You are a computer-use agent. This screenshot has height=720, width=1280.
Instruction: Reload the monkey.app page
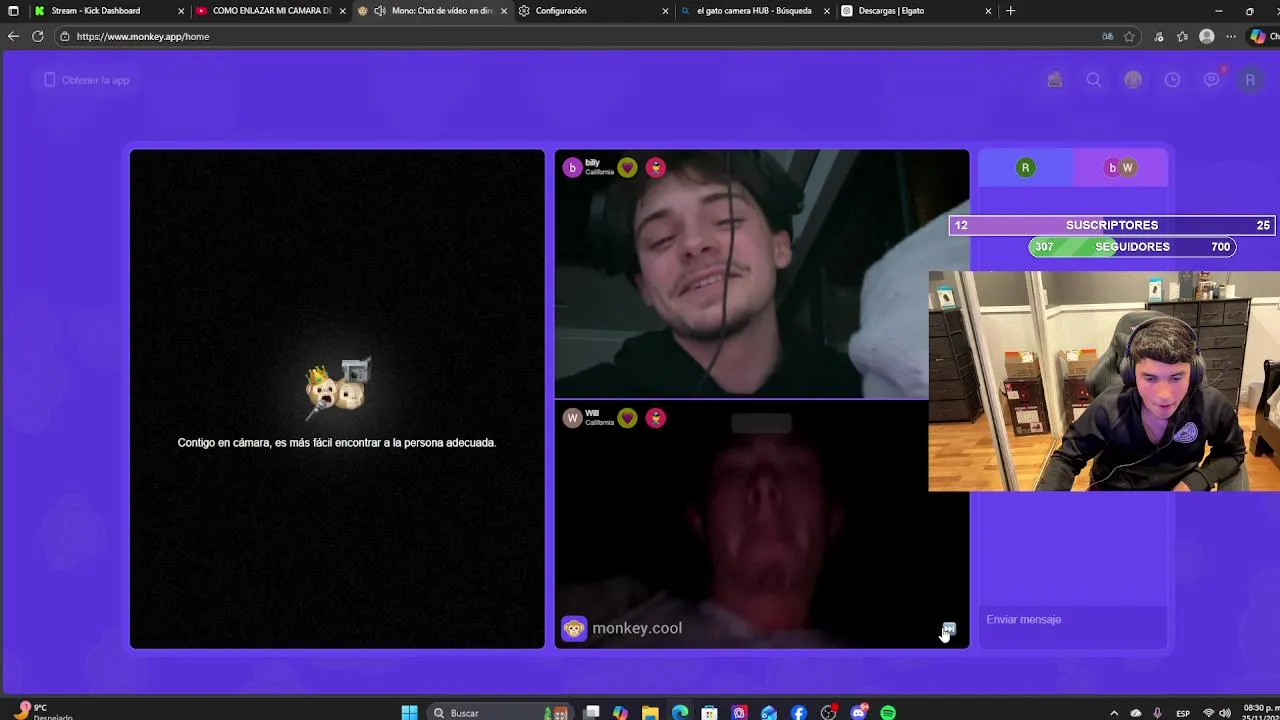37,36
